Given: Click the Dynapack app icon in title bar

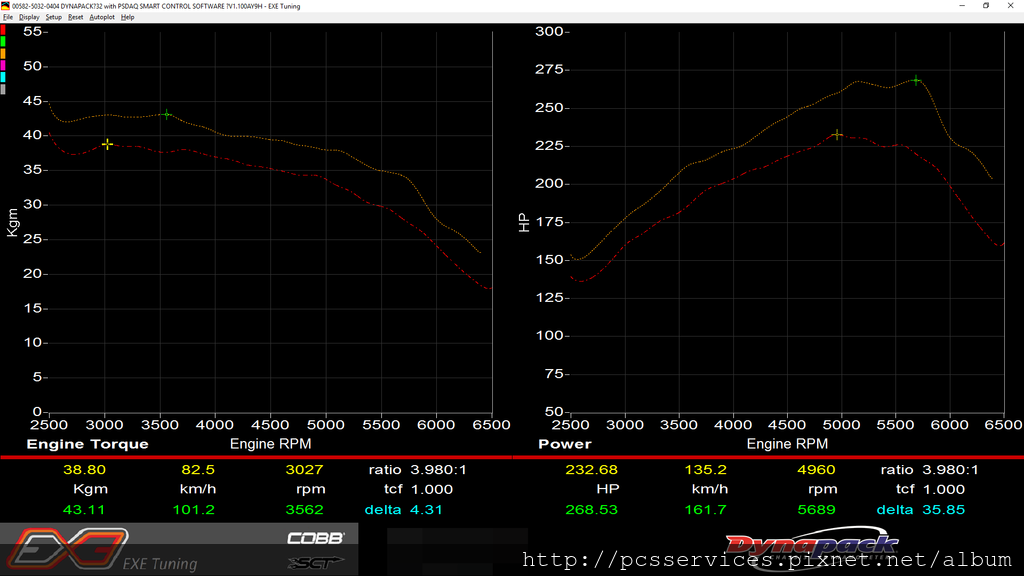Looking at the screenshot, I should point(5,6).
